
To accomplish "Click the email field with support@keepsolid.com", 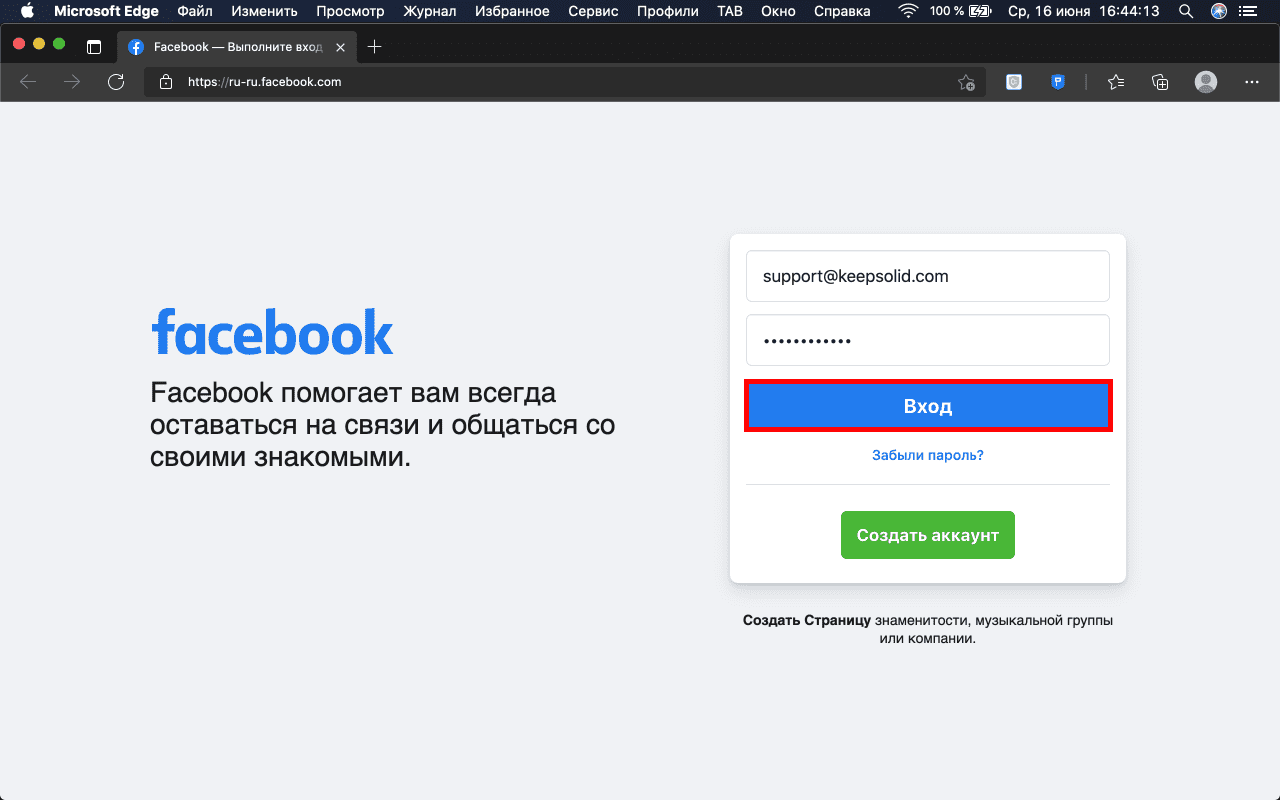I will [x=927, y=276].
